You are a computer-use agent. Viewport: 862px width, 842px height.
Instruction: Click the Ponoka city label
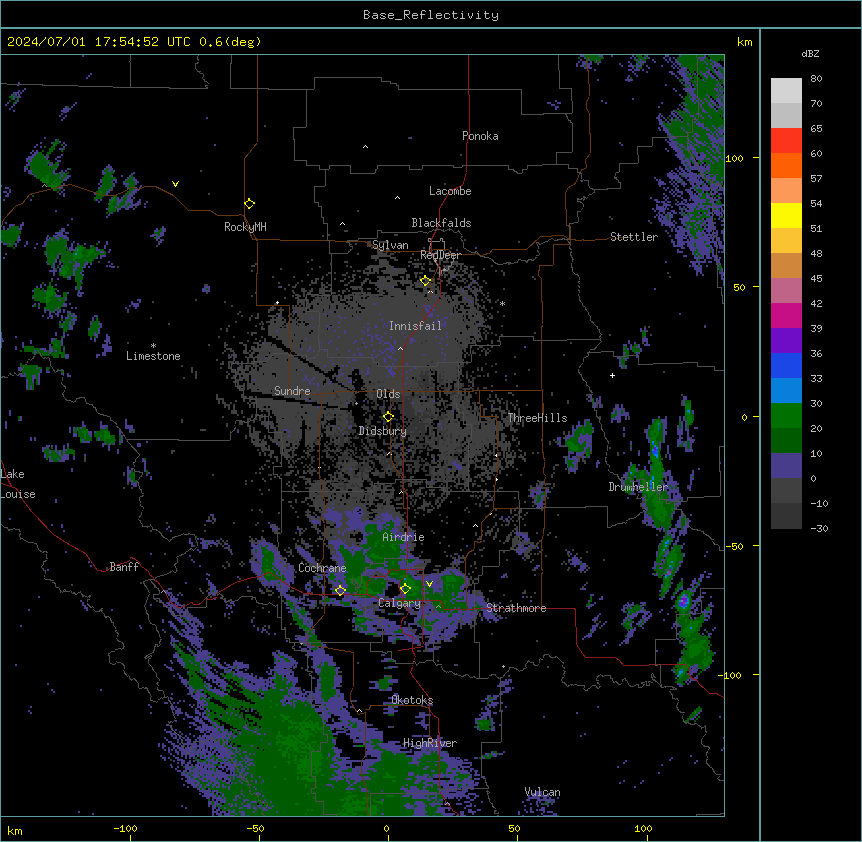480,136
